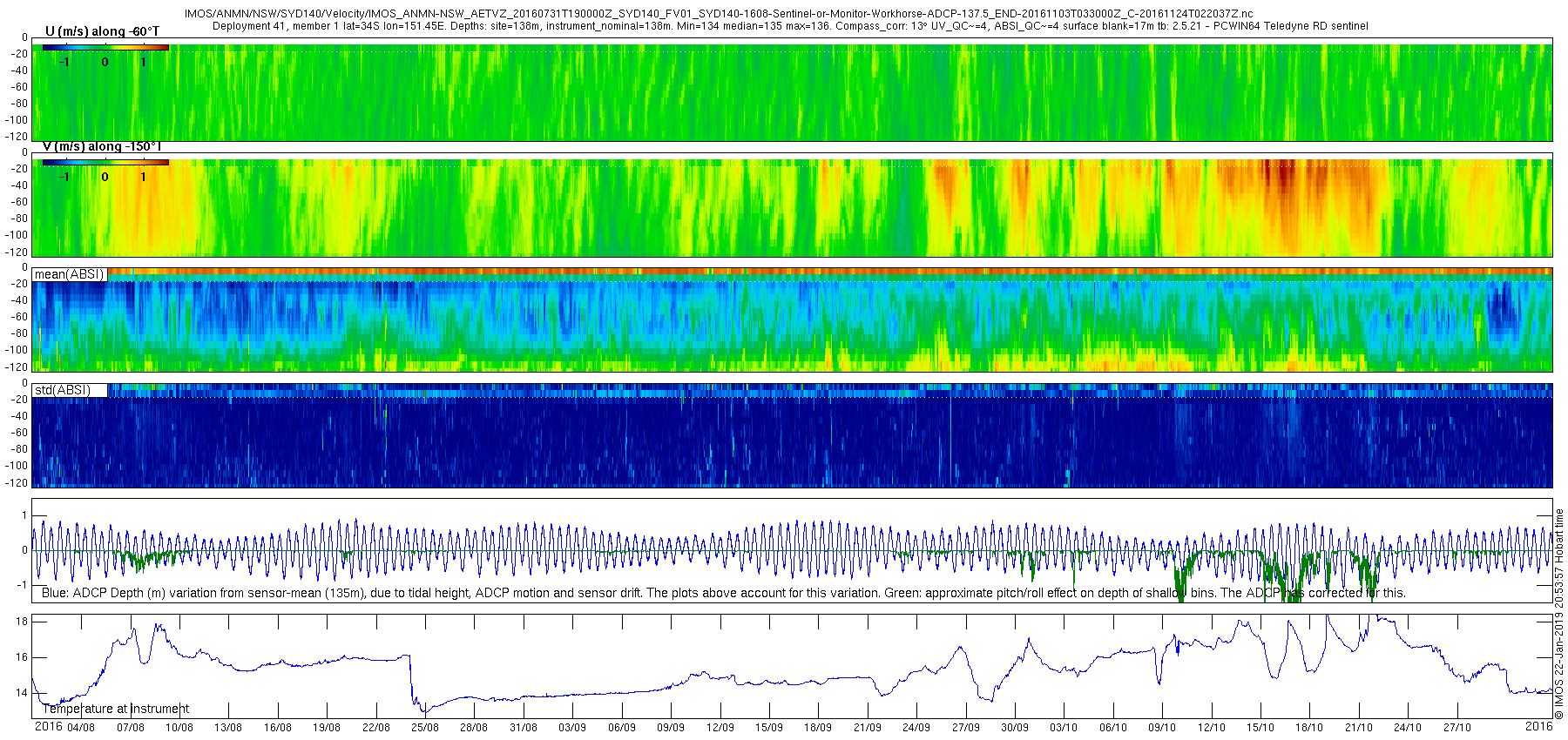Click the 18 temperature axis tick label
This screenshot has height=740, width=1568.
(22, 622)
